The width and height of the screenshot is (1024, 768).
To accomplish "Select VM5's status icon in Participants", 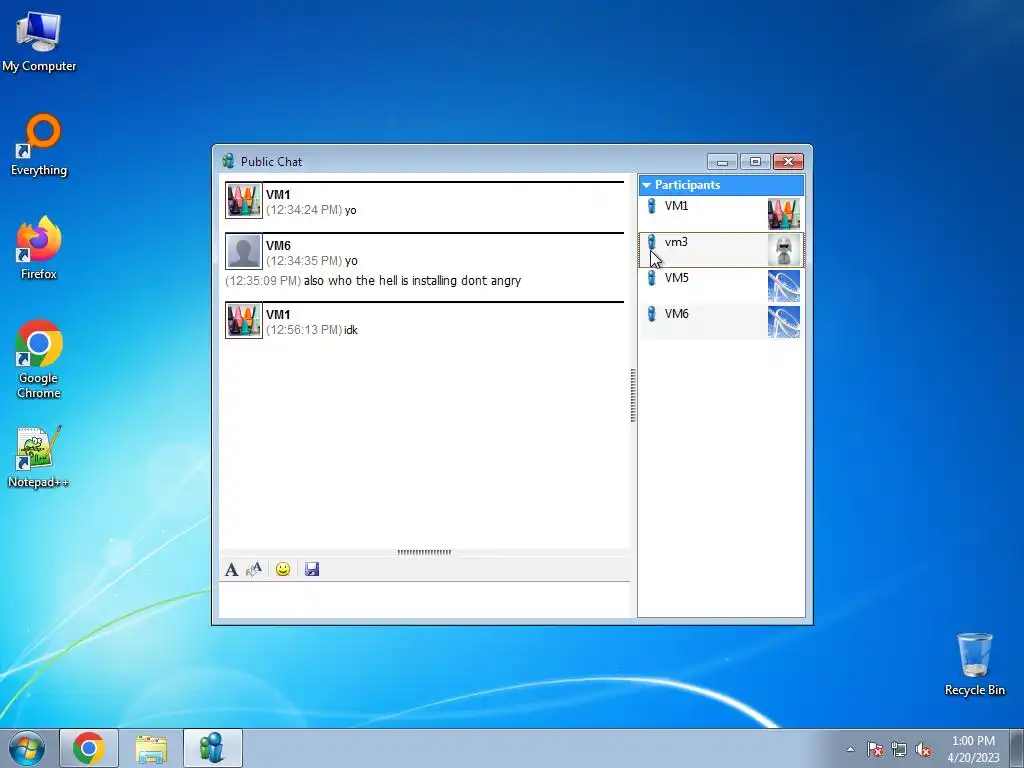I will (x=651, y=278).
